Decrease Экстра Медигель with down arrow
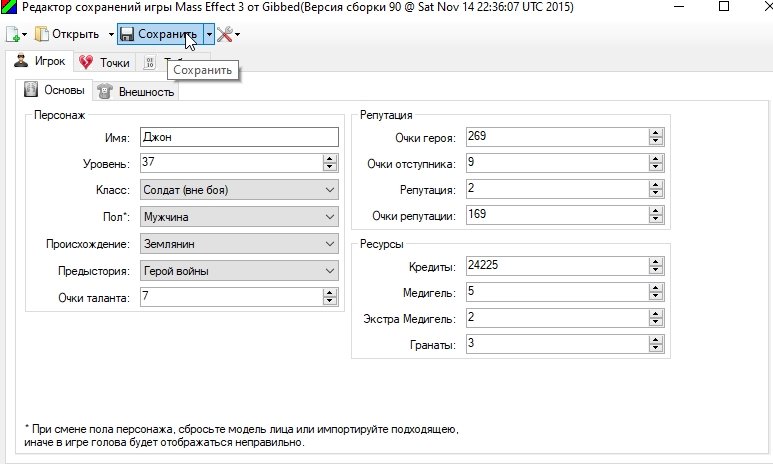 (x=656, y=322)
